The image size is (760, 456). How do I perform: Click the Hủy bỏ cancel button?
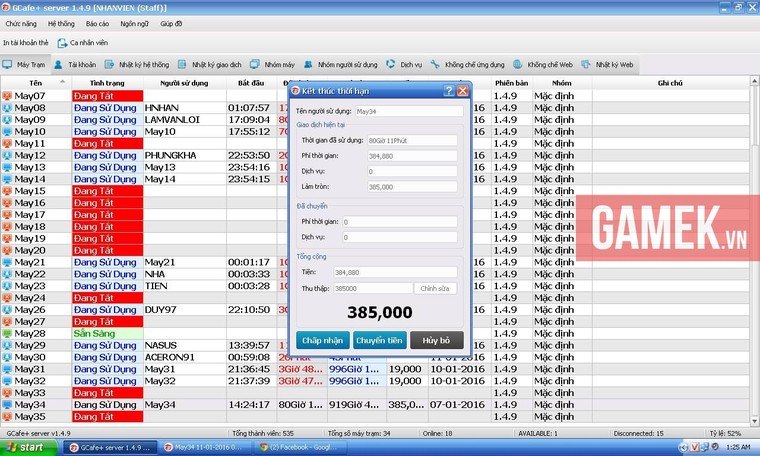point(436,340)
